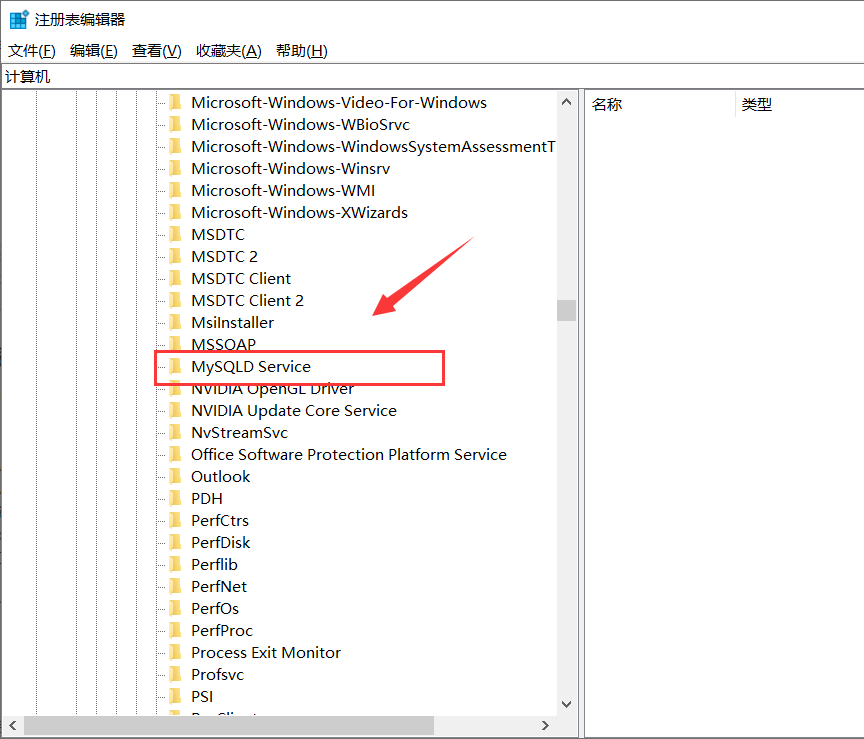Open the 编辑(E) menu

94,51
